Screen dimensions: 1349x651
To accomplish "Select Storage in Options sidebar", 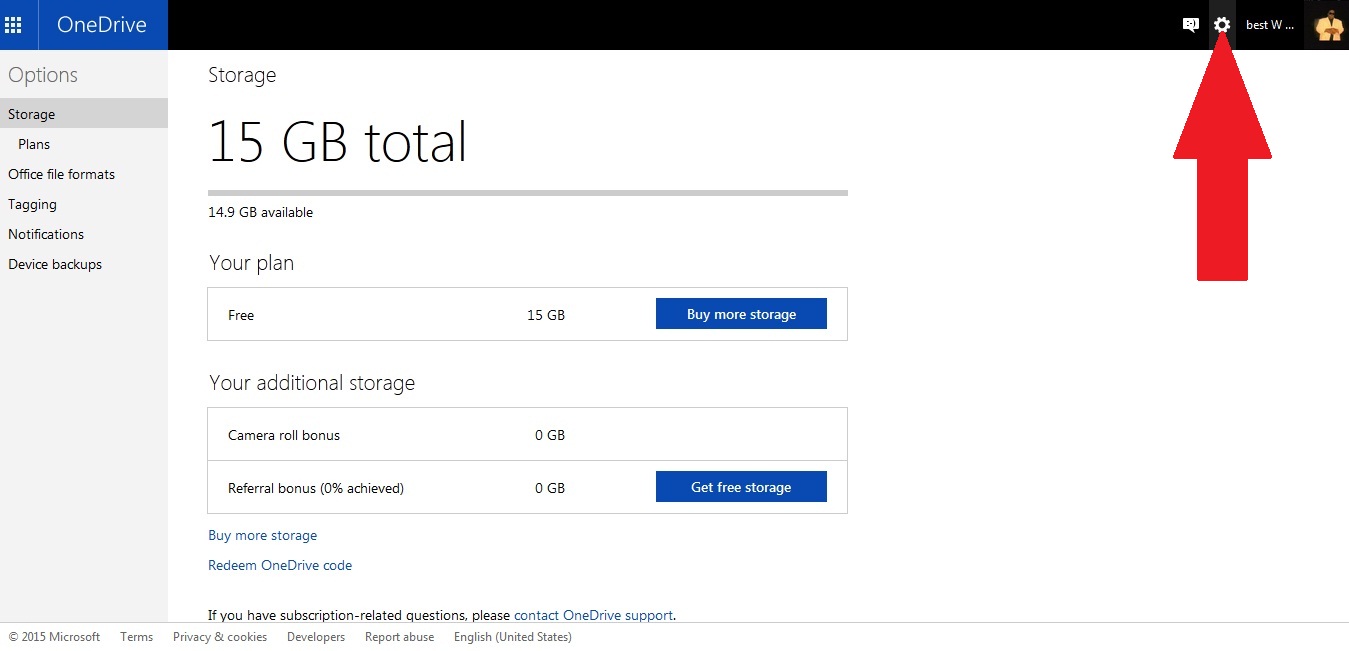I will coord(84,114).
